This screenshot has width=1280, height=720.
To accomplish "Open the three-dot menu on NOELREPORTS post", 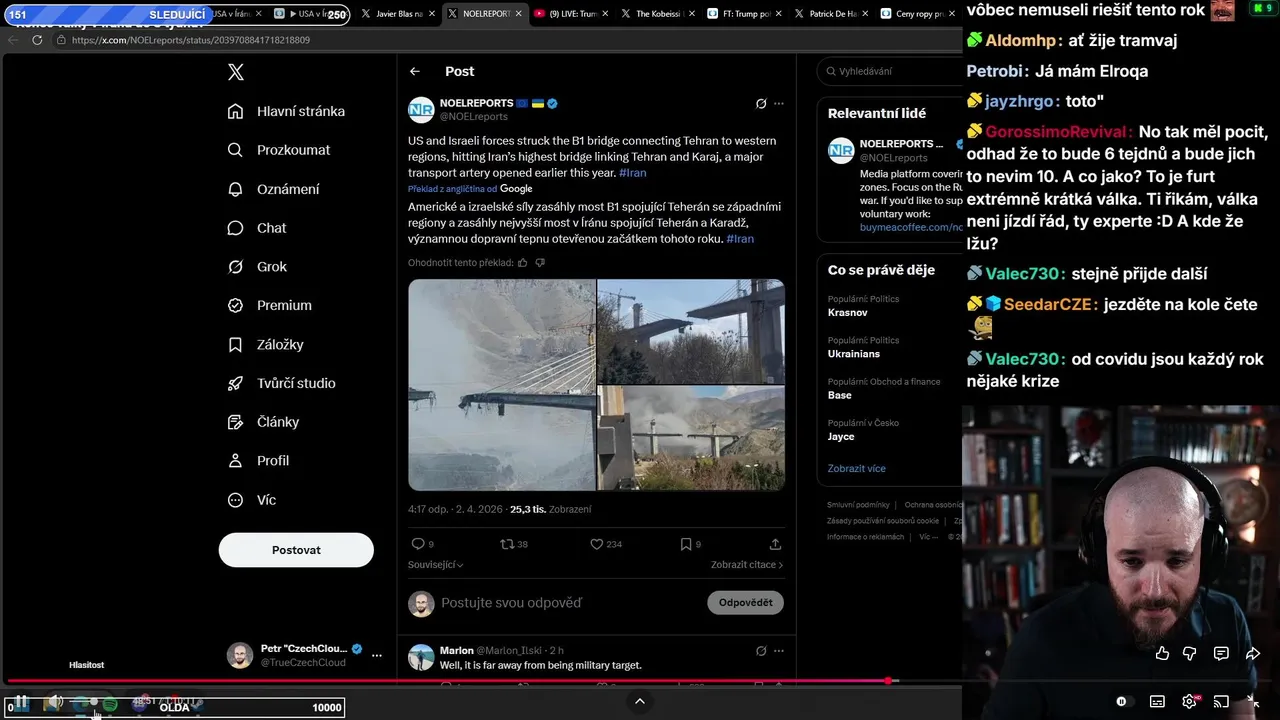I will 779,103.
